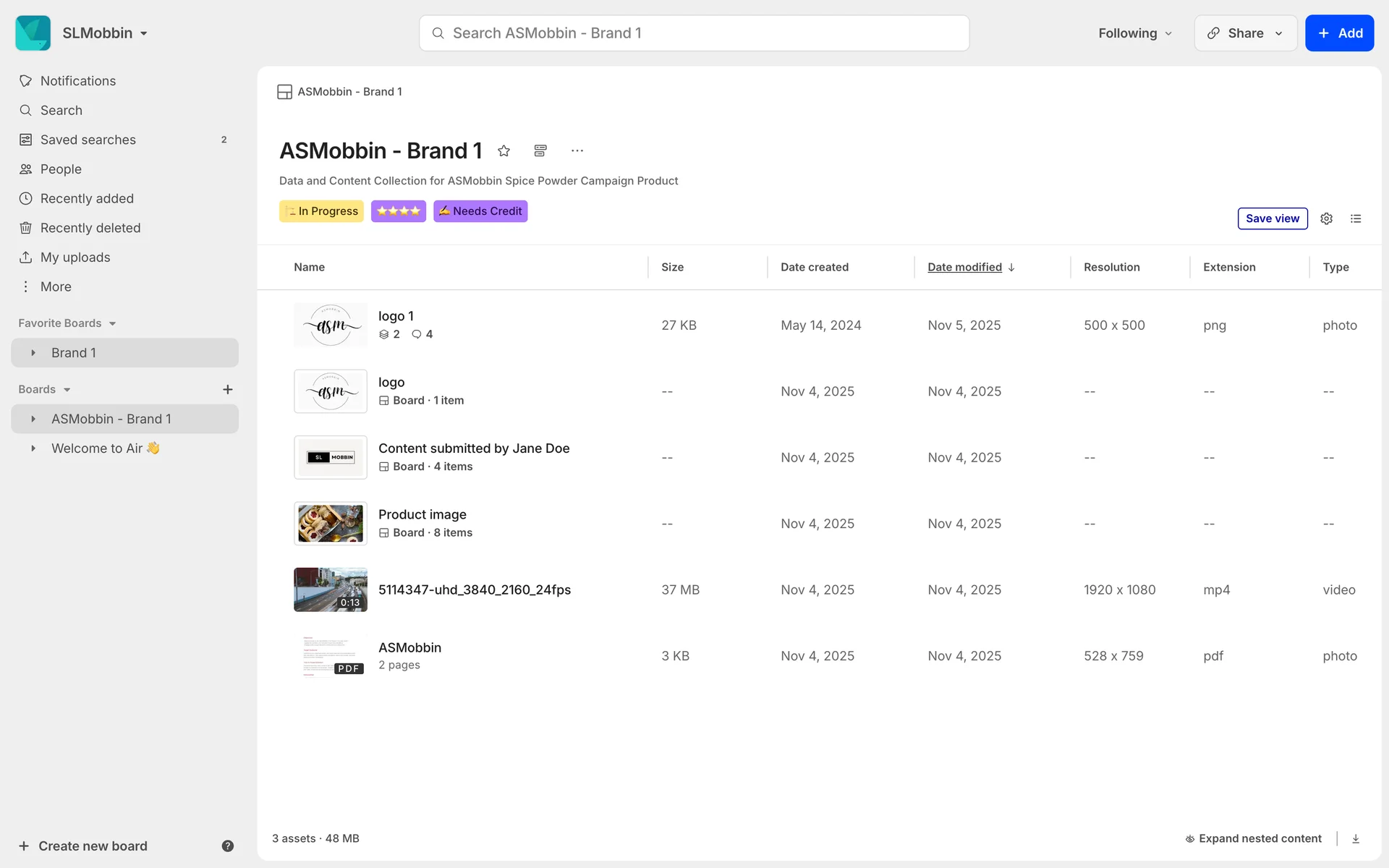Open Recently deleted in the sidebar

tap(90, 228)
